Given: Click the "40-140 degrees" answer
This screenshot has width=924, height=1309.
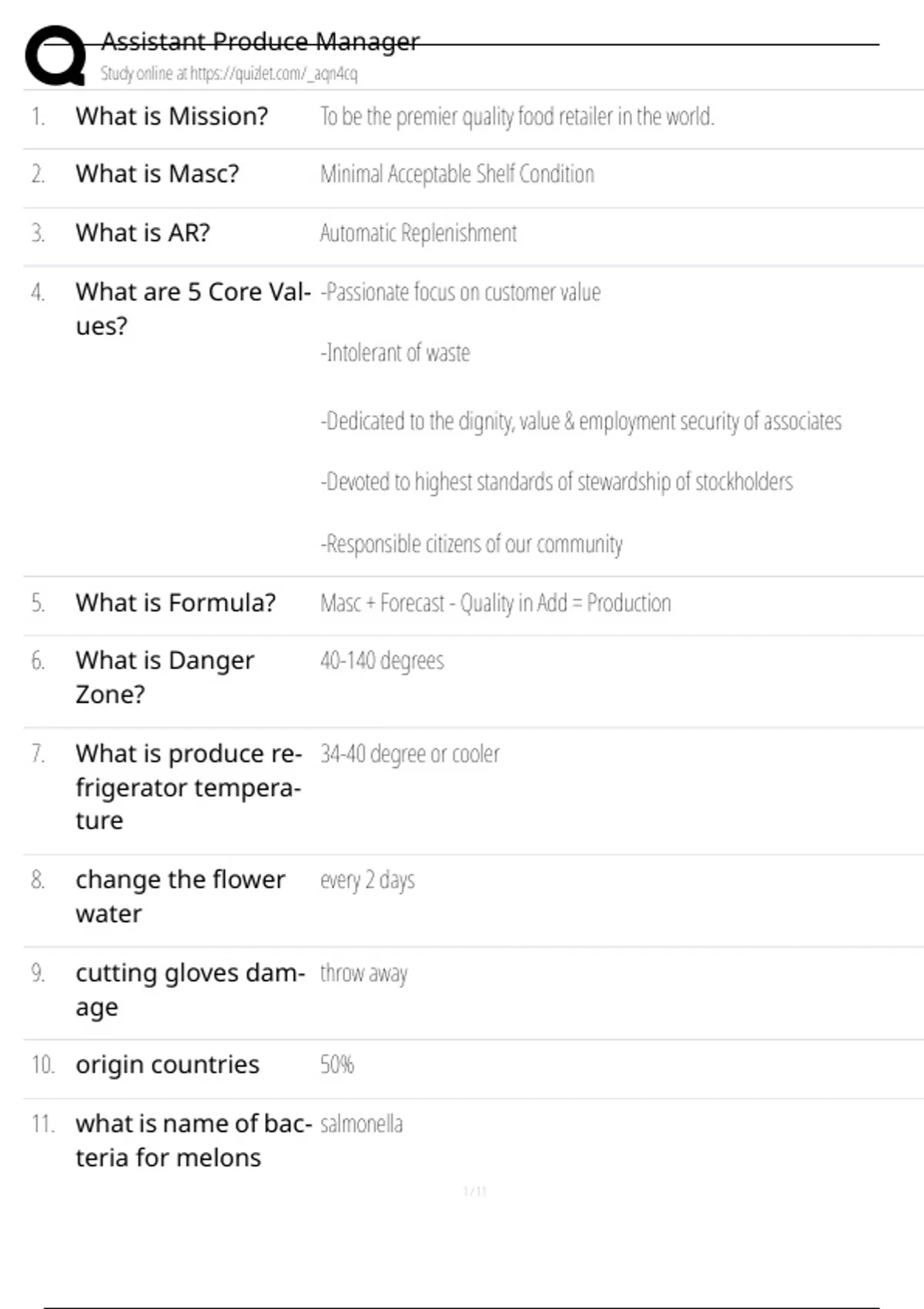Looking at the screenshot, I should 382,661.
